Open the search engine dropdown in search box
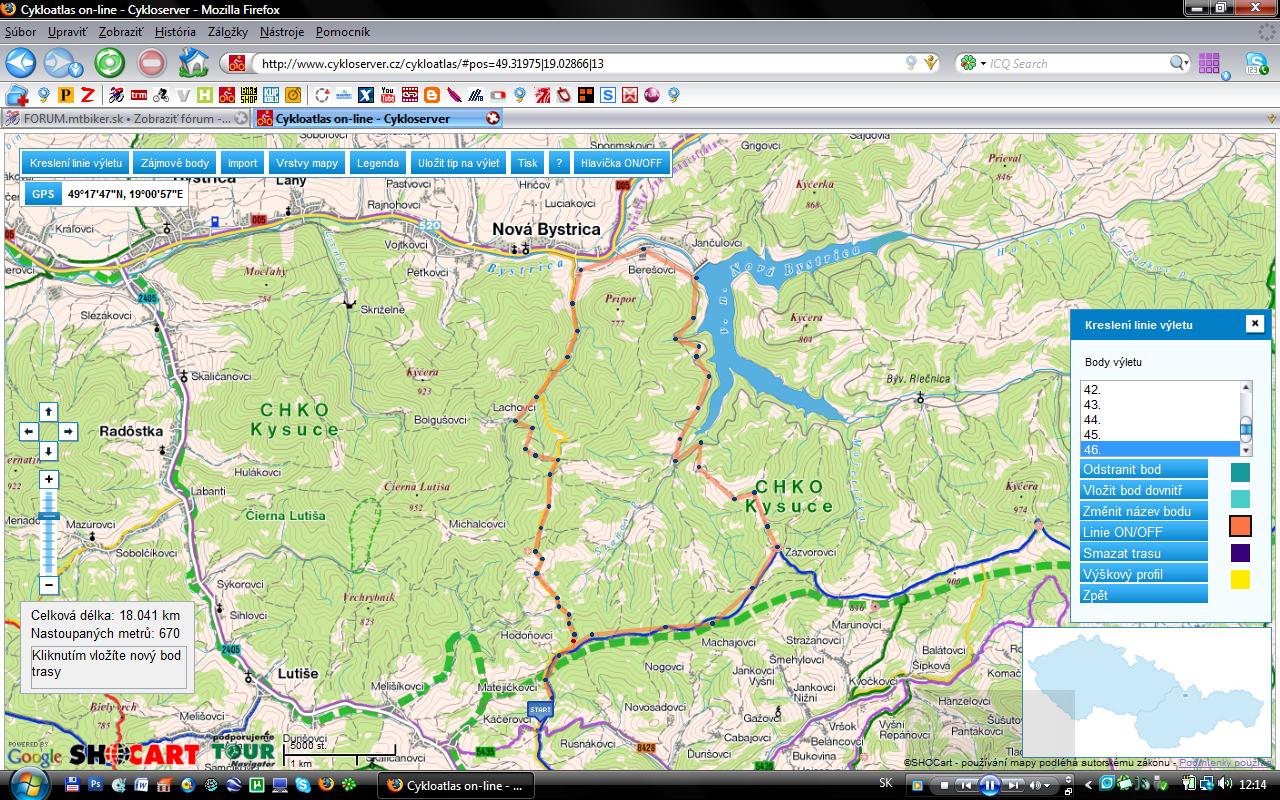1280x800 pixels. click(x=972, y=64)
